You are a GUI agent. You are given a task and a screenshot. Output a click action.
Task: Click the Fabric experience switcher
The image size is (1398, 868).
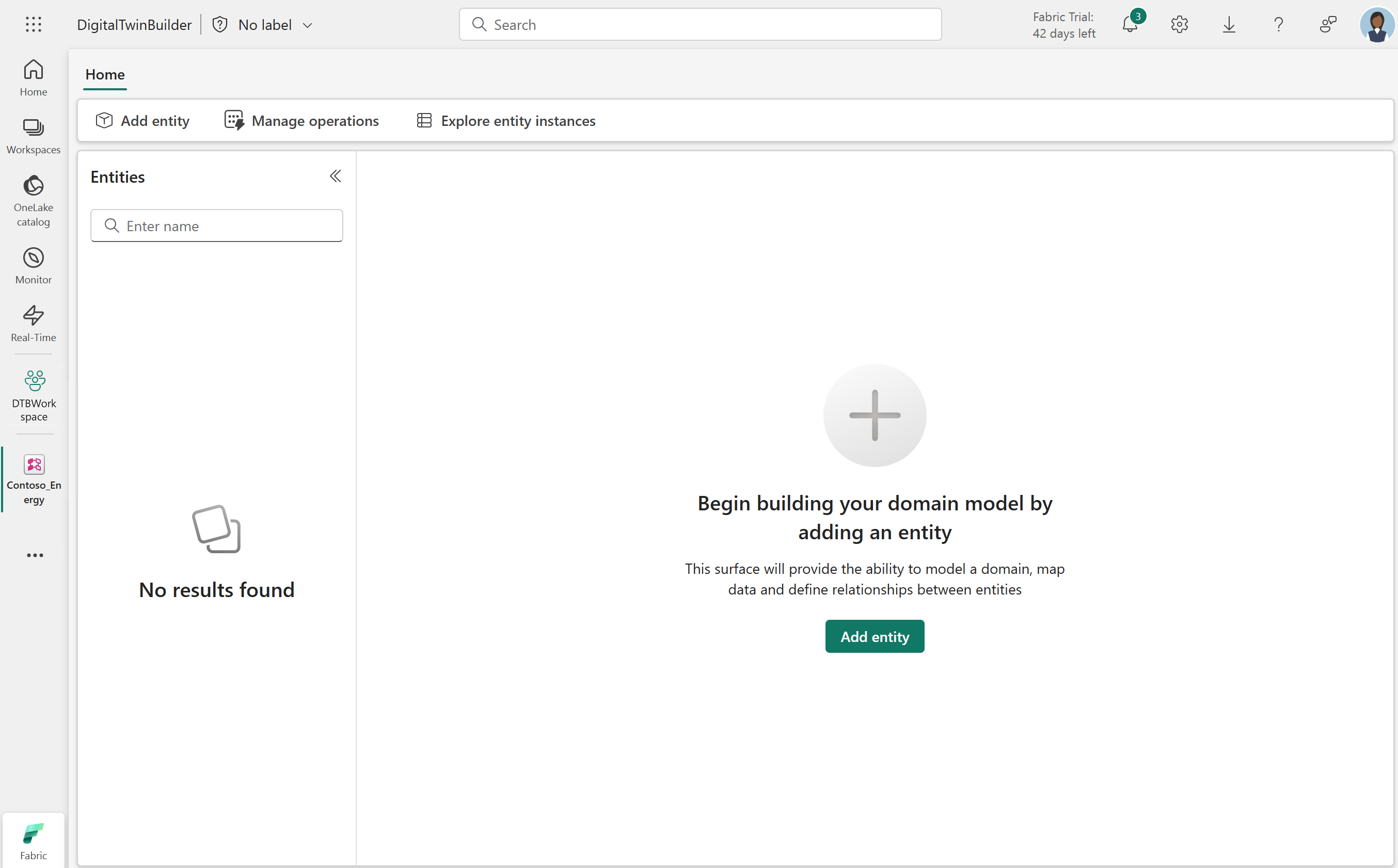pos(34,841)
